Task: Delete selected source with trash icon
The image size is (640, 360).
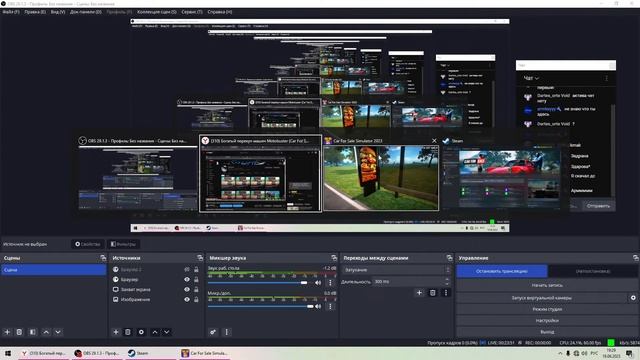Action: pyautogui.click(x=128, y=332)
